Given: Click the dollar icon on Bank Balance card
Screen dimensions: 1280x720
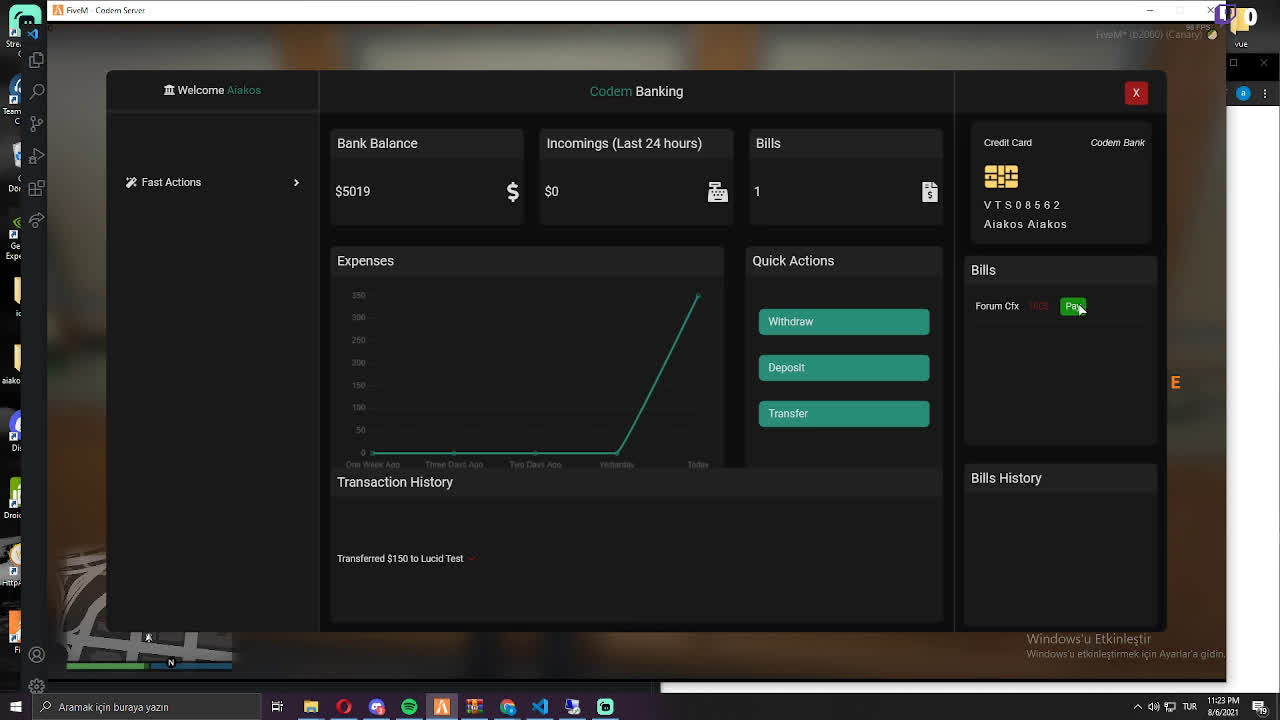Looking at the screenshot, I should point(513,192).
